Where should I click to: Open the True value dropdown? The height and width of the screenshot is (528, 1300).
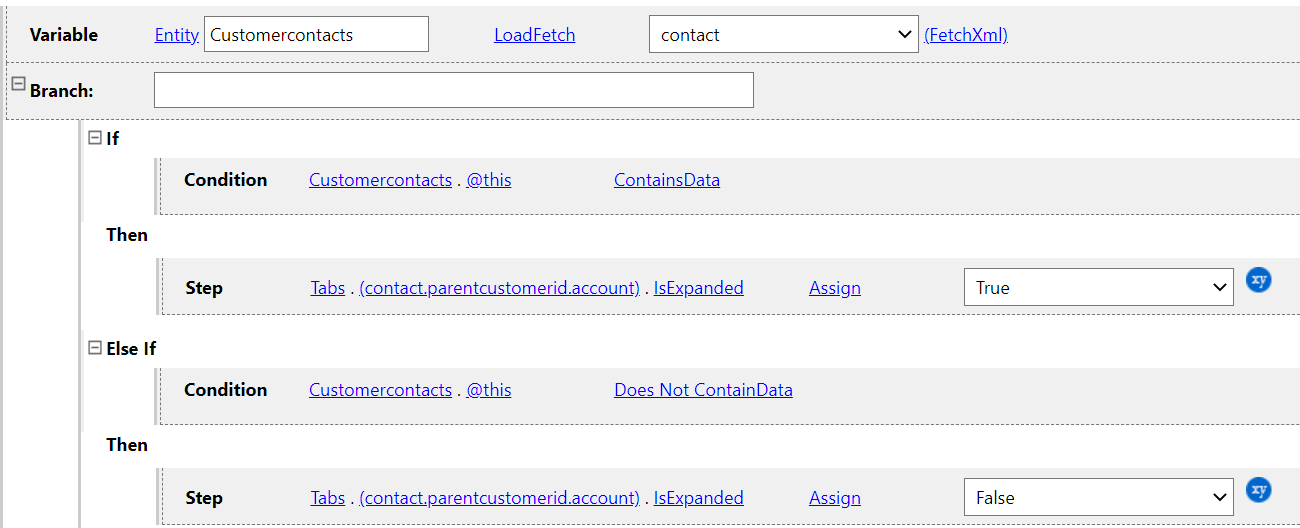(1098, 288)
